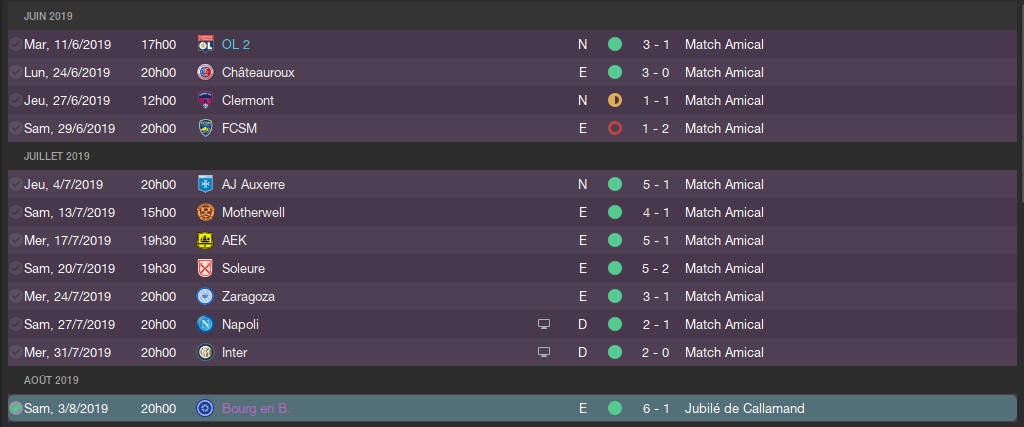
Task: Collapse the JUIN 2019 month section
Action: coord(48,16)
